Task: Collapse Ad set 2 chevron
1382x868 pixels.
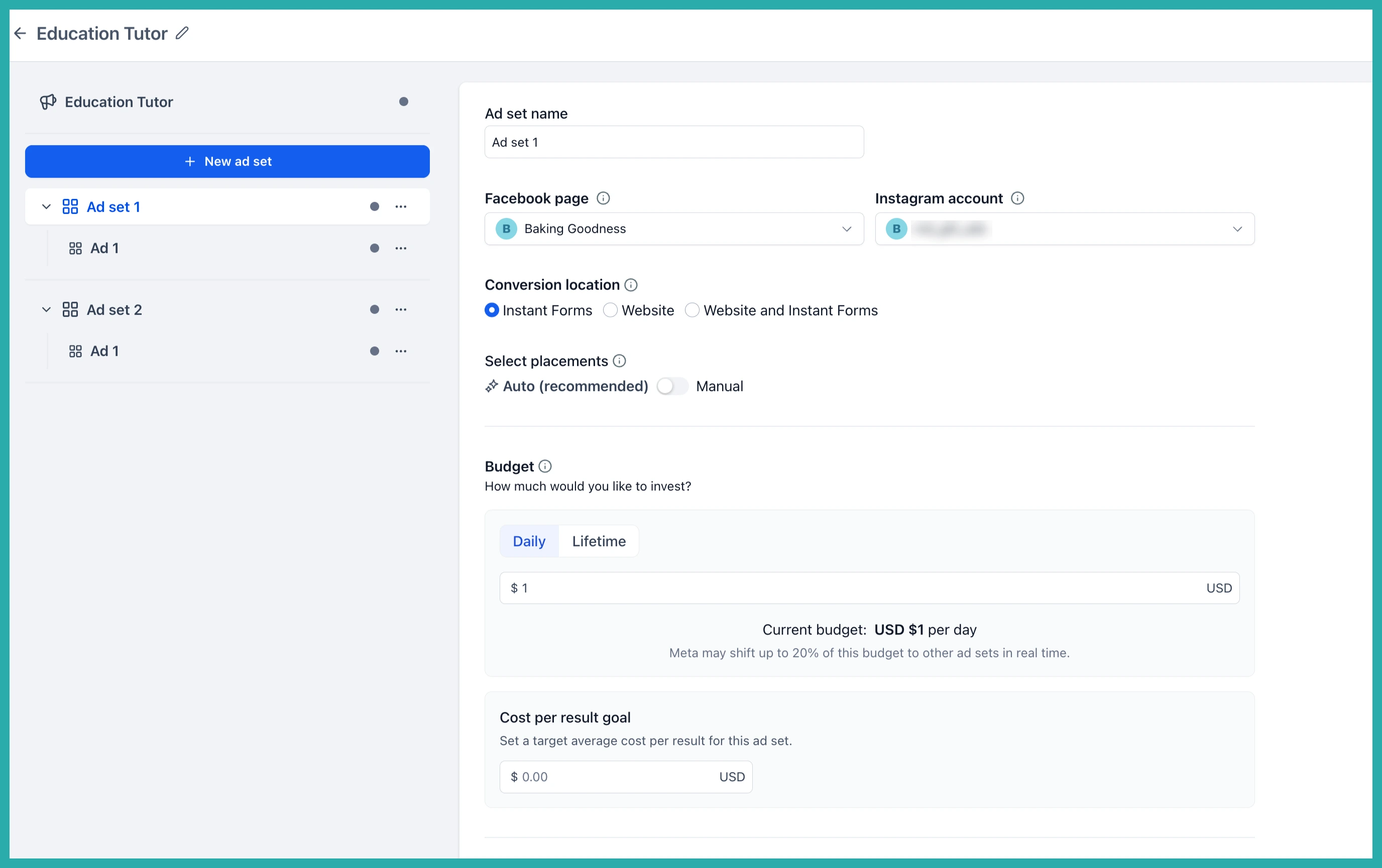Action: (x=47, y=309)
